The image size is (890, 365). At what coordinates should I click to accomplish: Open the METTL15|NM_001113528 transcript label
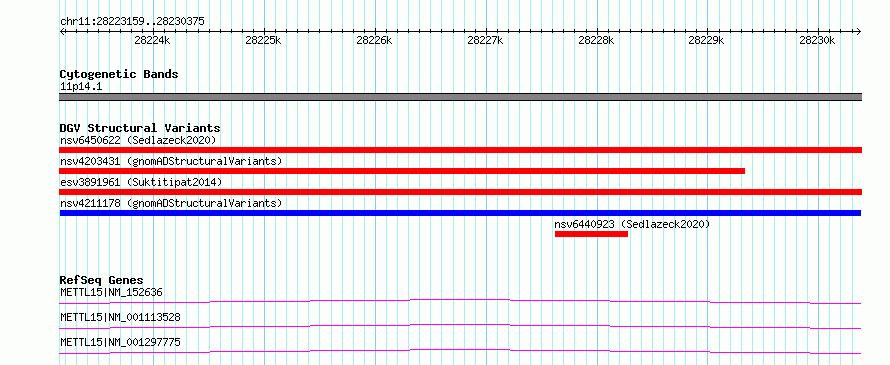120,317
